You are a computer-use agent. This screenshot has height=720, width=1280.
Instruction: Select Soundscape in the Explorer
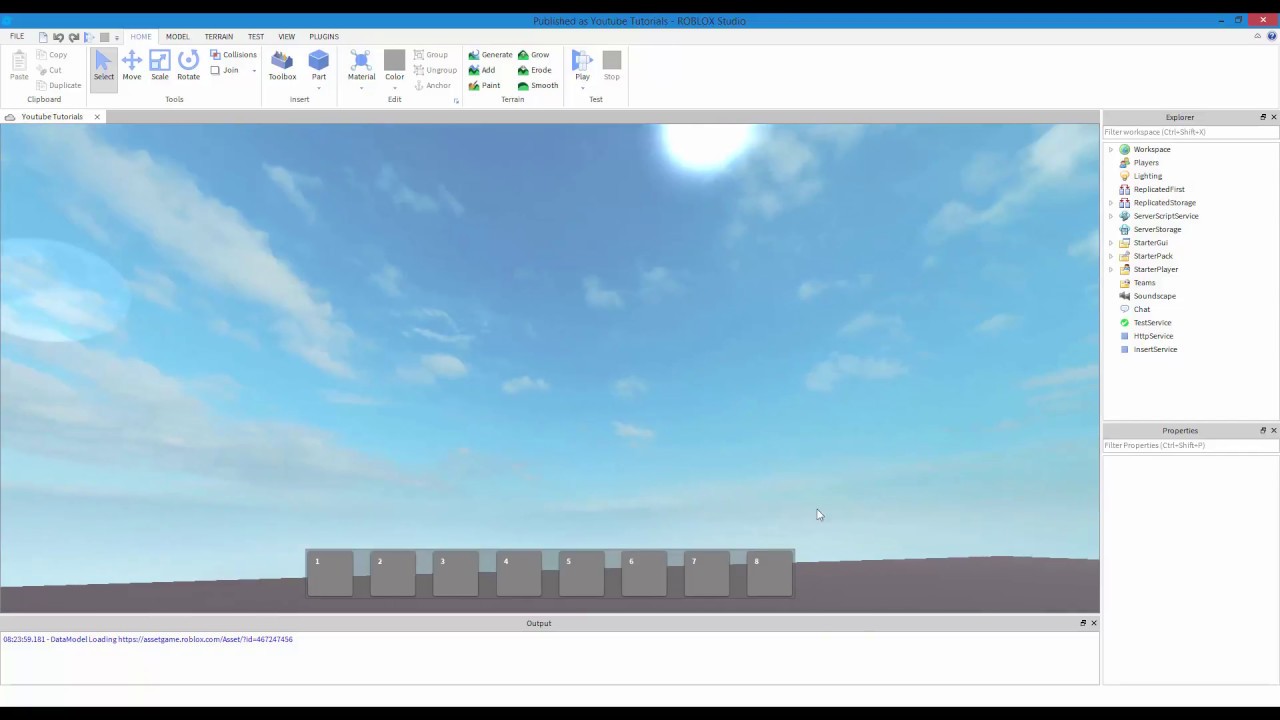pyautogui.click(x=1155, y=296)
